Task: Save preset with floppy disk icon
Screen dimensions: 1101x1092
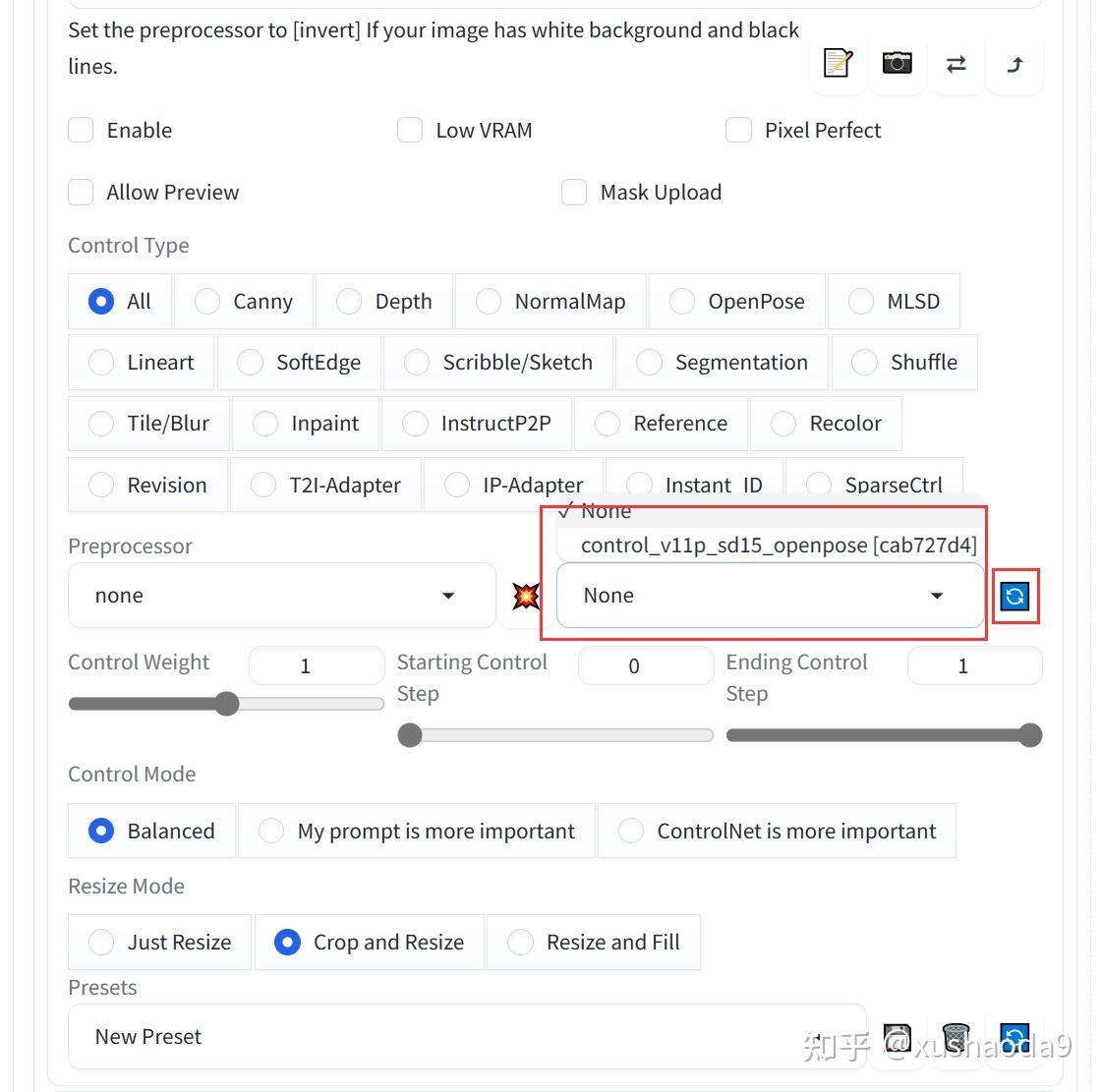Action: pyautogui.click(x=897, y=1037)
